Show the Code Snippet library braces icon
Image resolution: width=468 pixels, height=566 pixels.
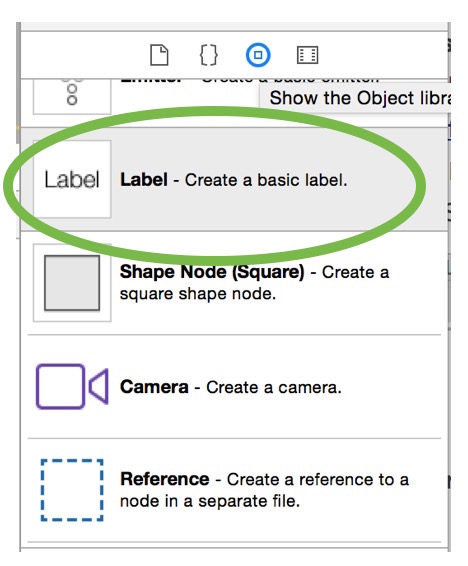pyautogui.click(x=209, y=55)
